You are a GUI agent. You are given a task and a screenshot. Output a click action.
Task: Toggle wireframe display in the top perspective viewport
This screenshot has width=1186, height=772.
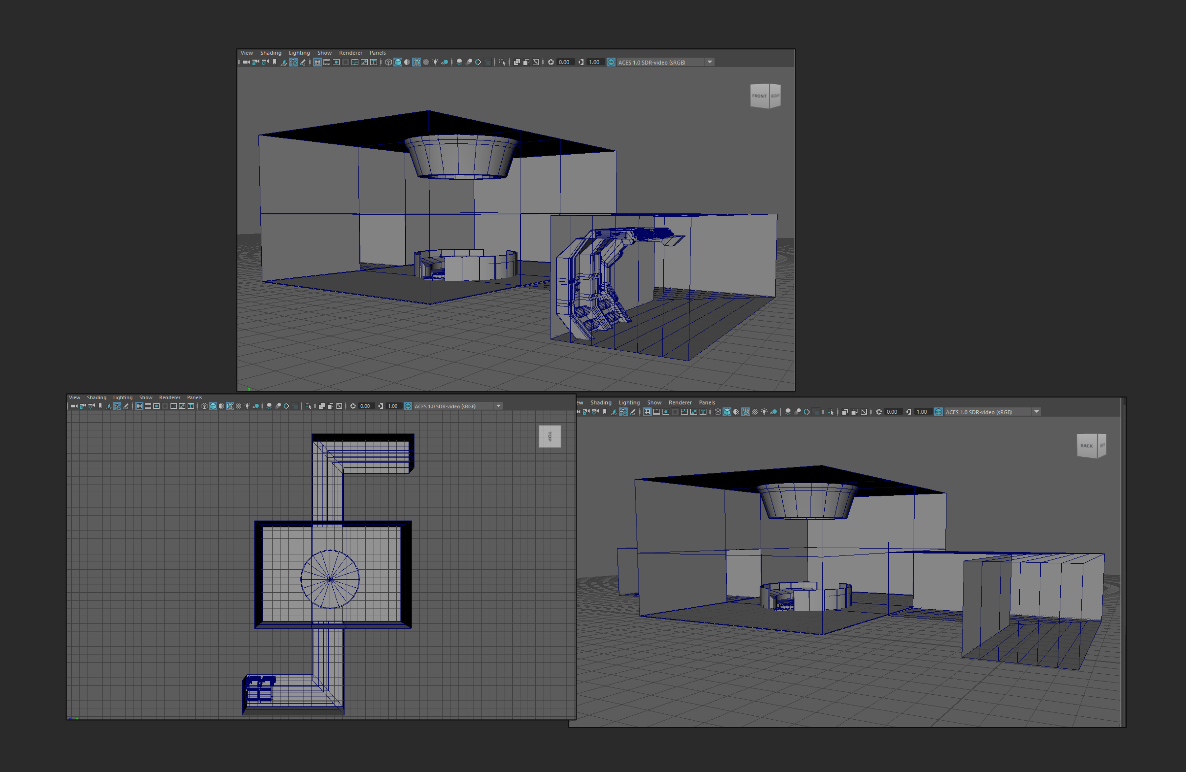pyautogui.click(x=388, y=62)
